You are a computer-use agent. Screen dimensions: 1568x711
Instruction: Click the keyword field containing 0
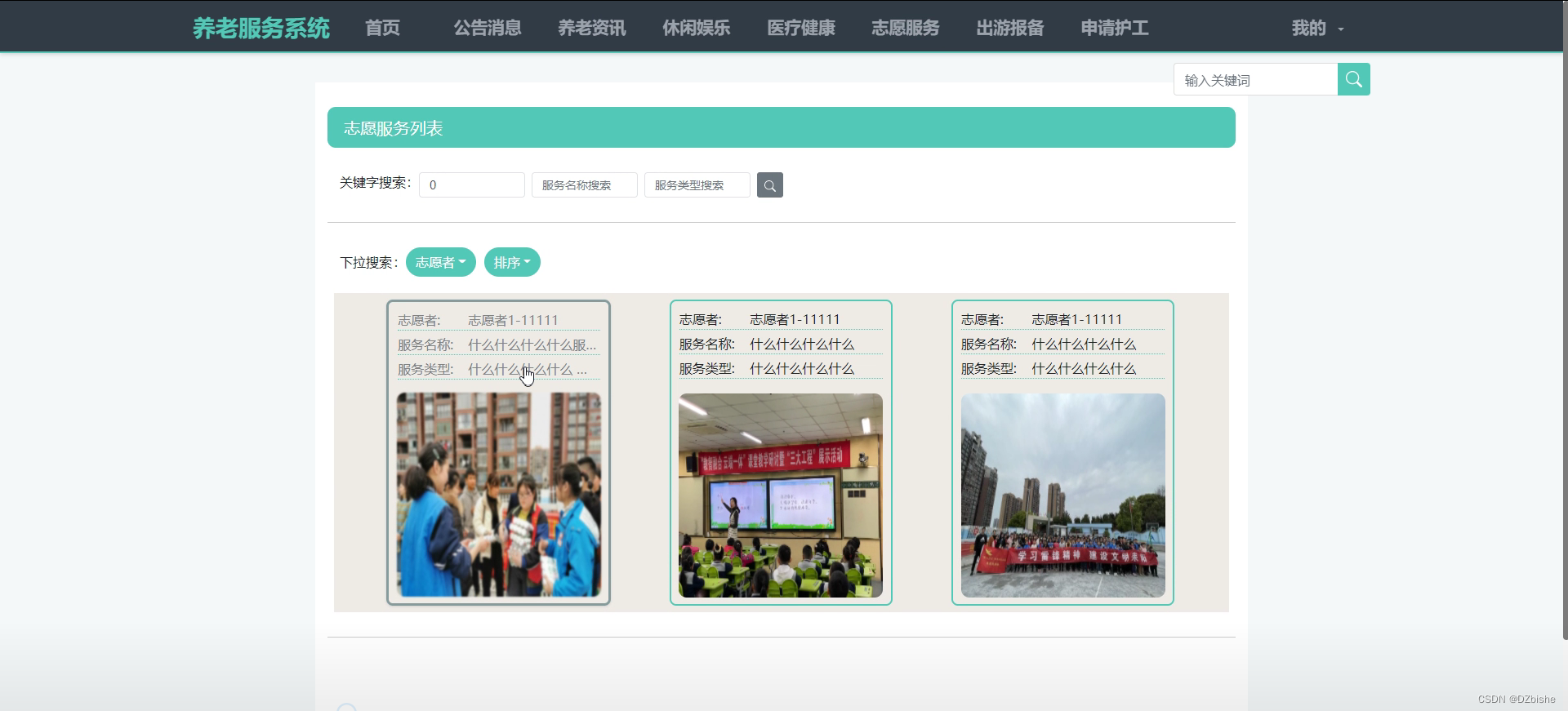(472, 185)
